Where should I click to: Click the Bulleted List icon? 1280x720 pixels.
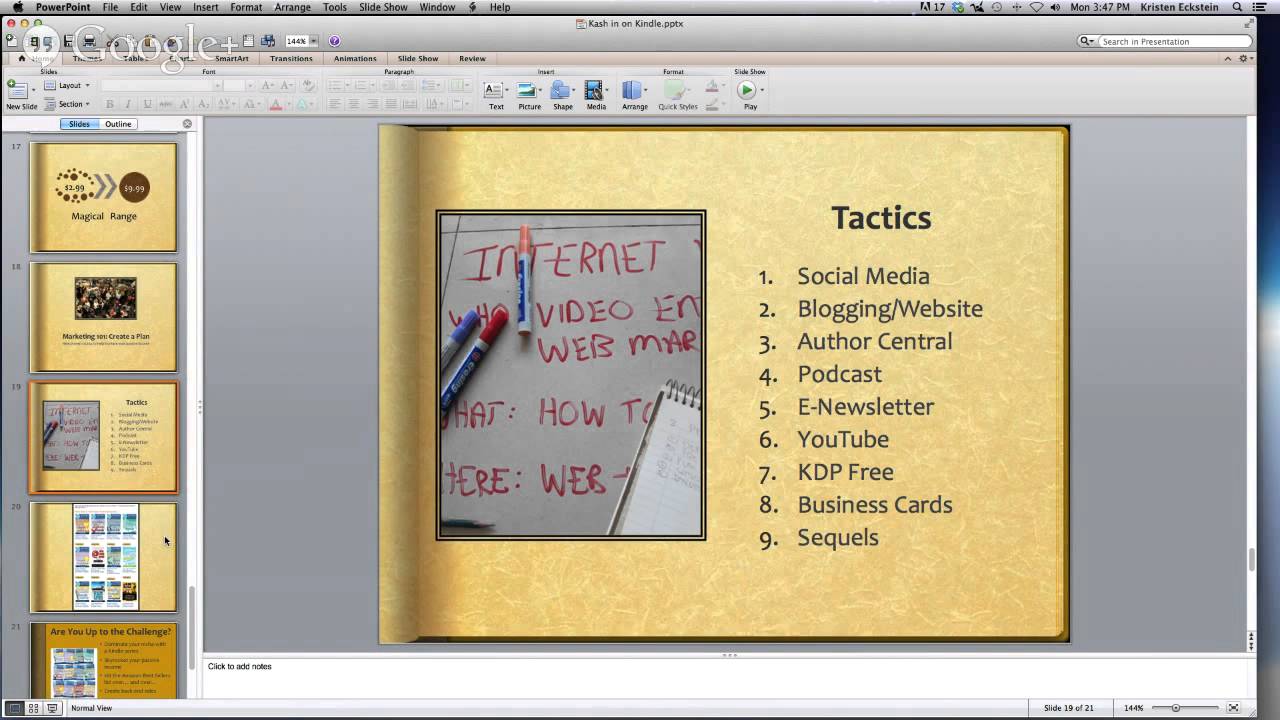(337, 85)
